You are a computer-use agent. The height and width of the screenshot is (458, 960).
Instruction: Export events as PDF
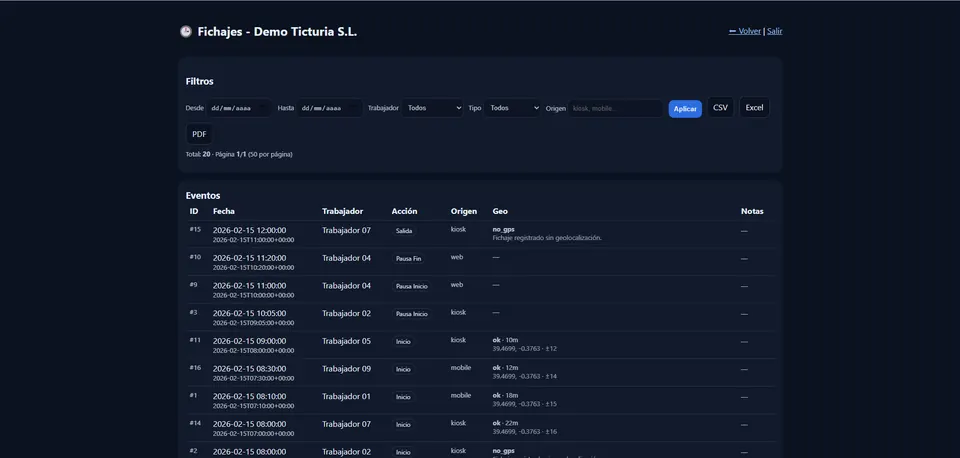[x=199, y=134]
